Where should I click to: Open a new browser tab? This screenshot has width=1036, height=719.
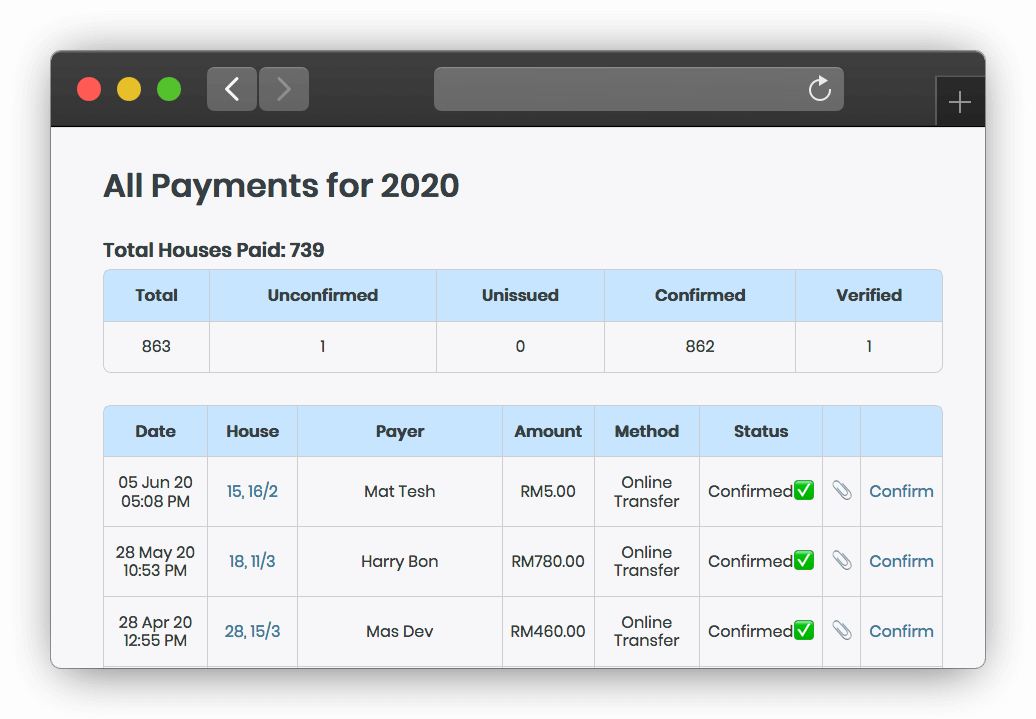(960, 101)
